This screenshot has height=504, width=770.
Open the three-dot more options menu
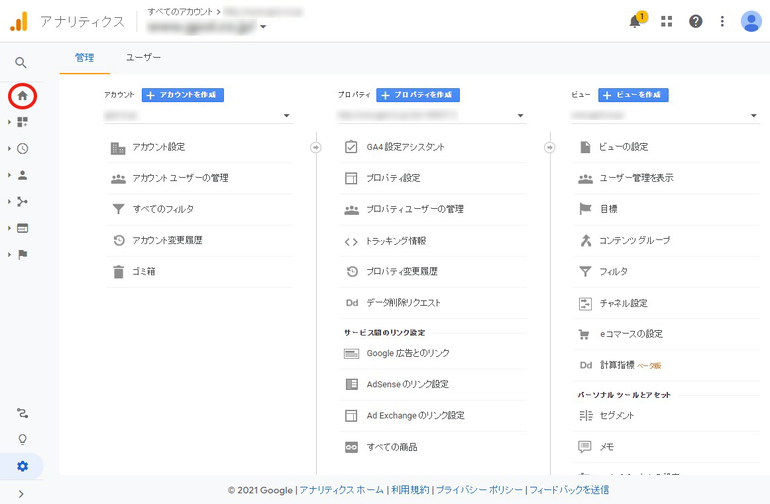[x=722, y=22]
